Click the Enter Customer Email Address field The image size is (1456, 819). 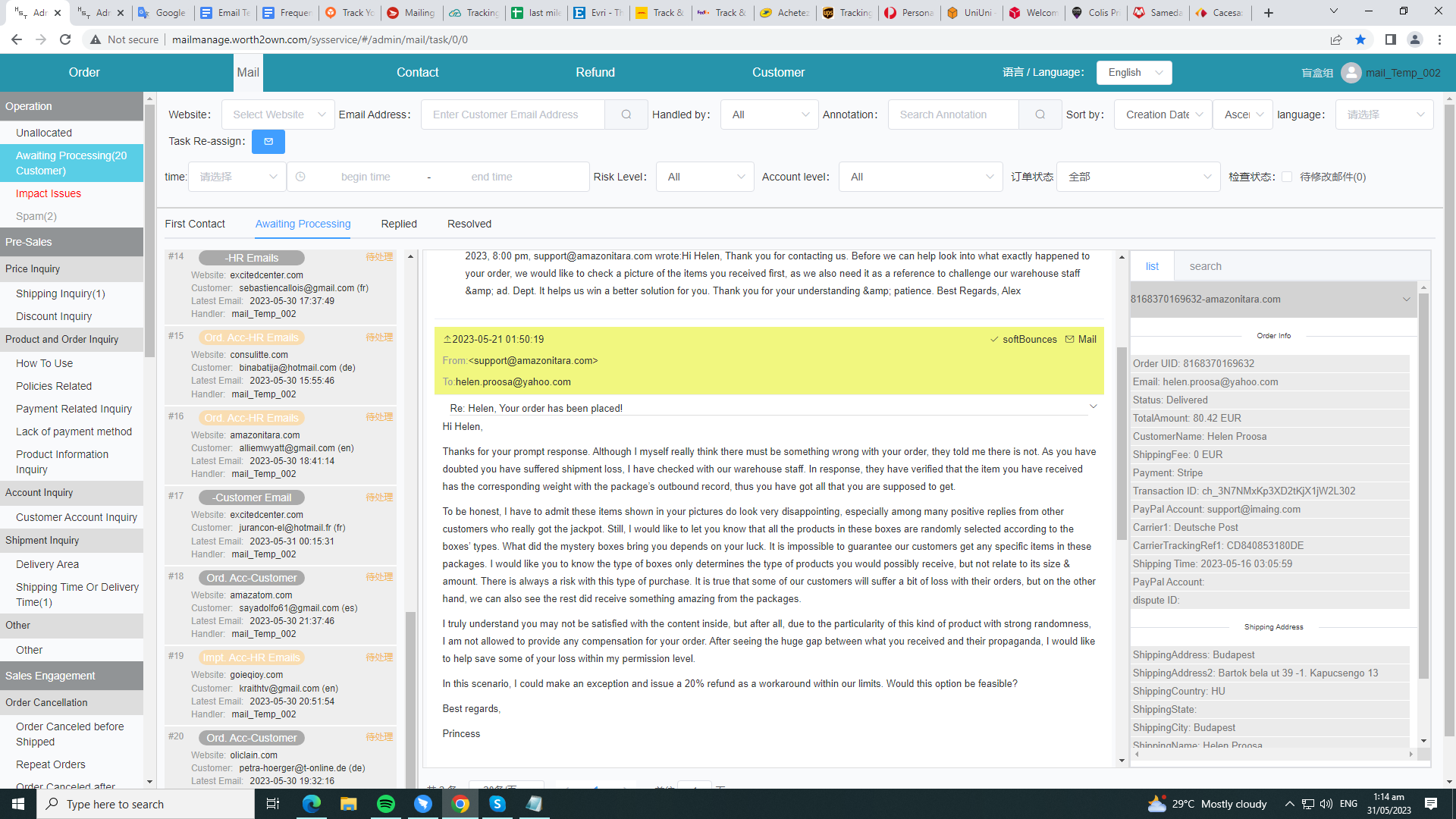(x=513, y=115)
